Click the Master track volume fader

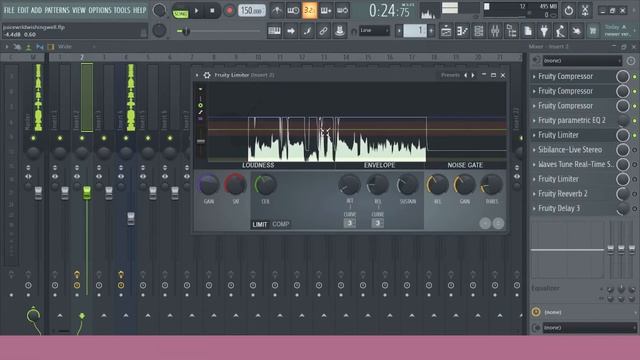[x=38, y=193]
